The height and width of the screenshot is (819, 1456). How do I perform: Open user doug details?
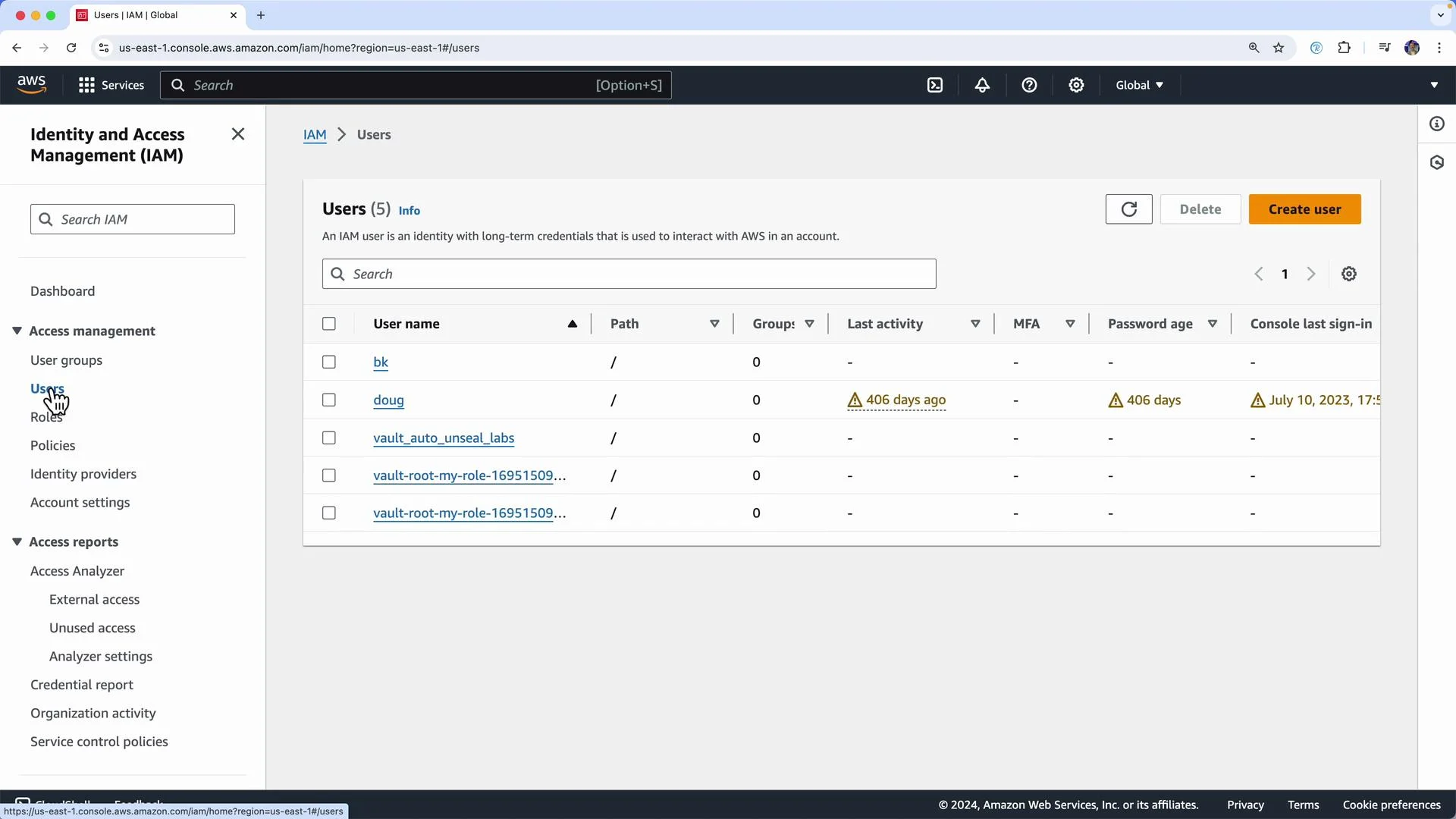[x=388, y=400]
